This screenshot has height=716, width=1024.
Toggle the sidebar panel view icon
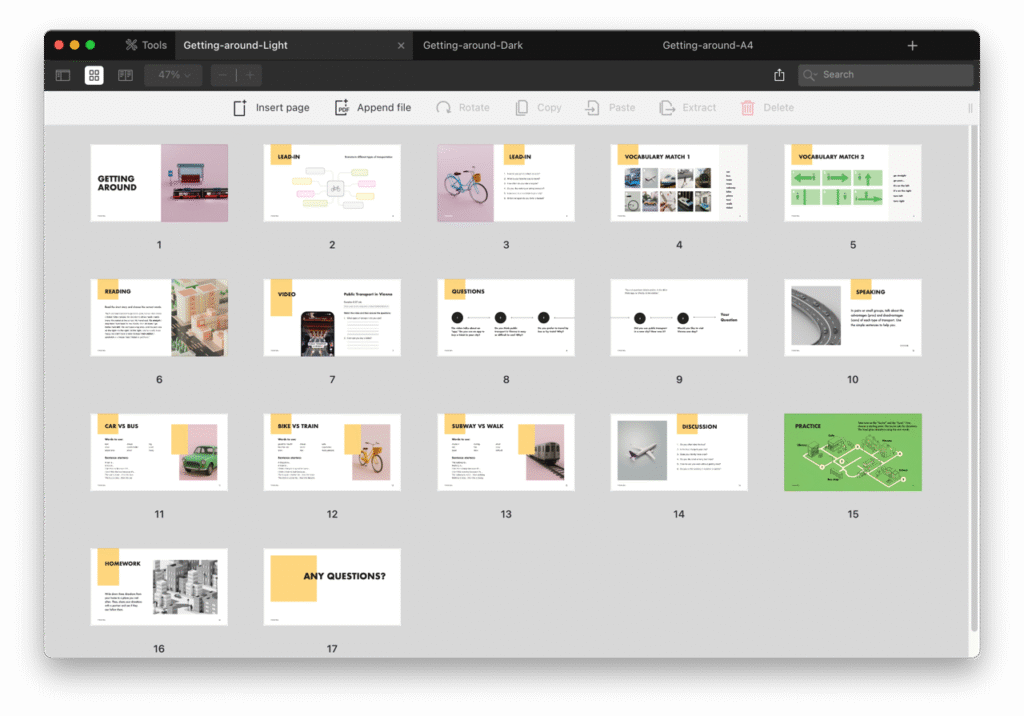63,75
